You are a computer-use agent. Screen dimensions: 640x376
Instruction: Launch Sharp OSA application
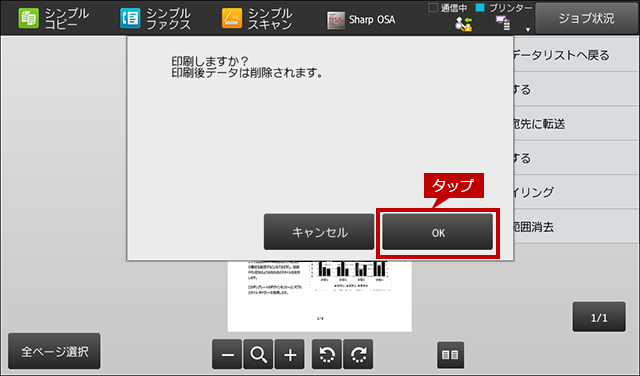tap(361, 20)
